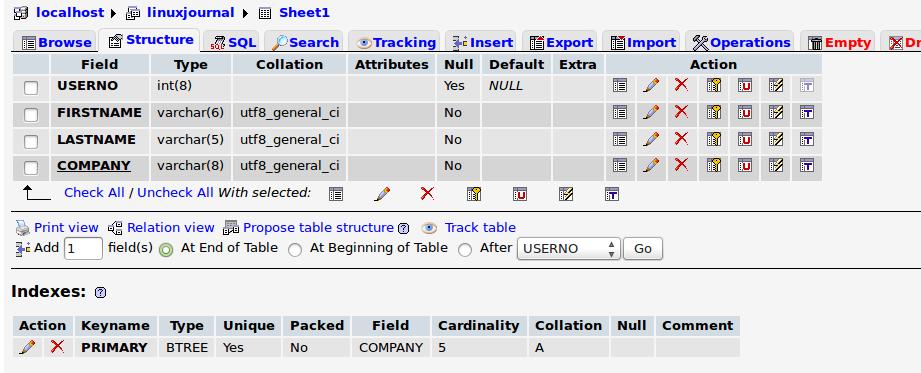
Task: With selected: unique icon
Action: click(520, 194)
